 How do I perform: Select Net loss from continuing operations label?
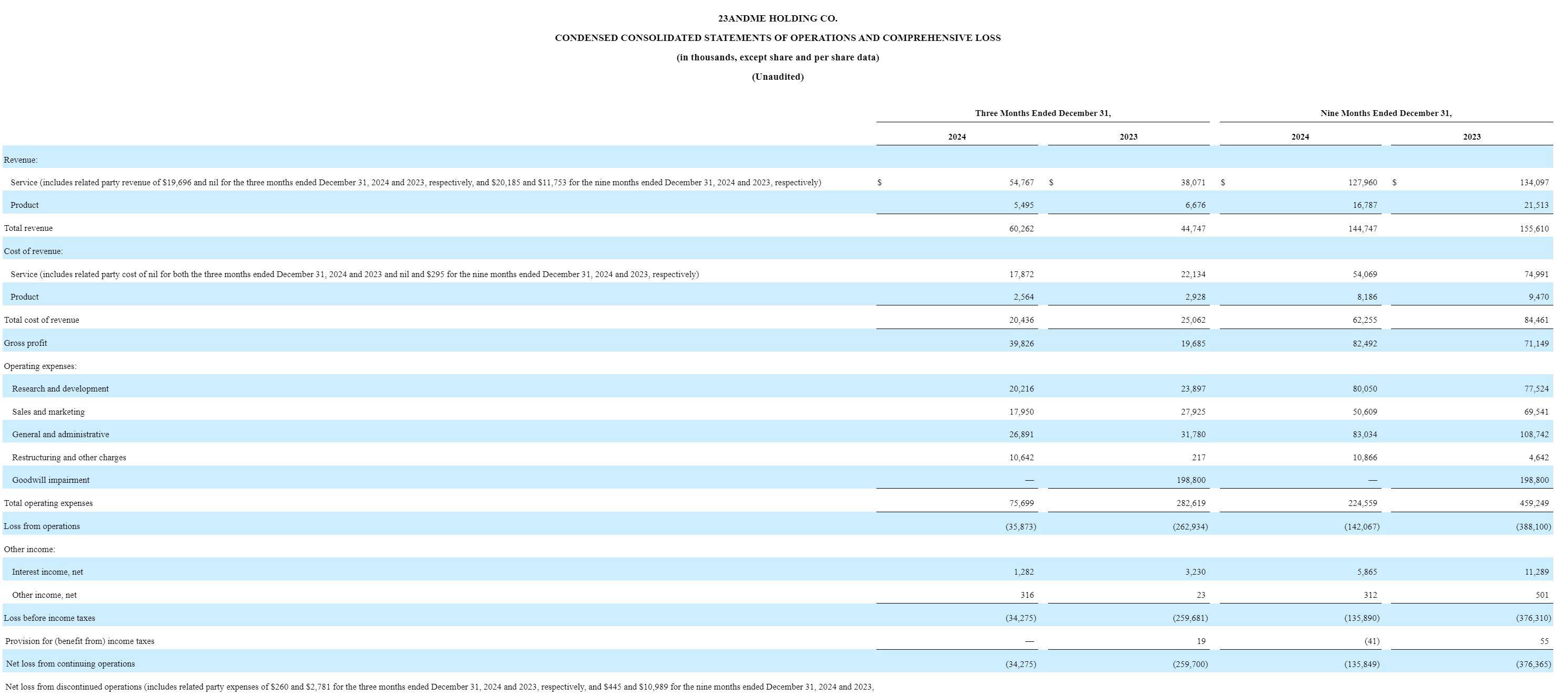click(x=70, y=664)
